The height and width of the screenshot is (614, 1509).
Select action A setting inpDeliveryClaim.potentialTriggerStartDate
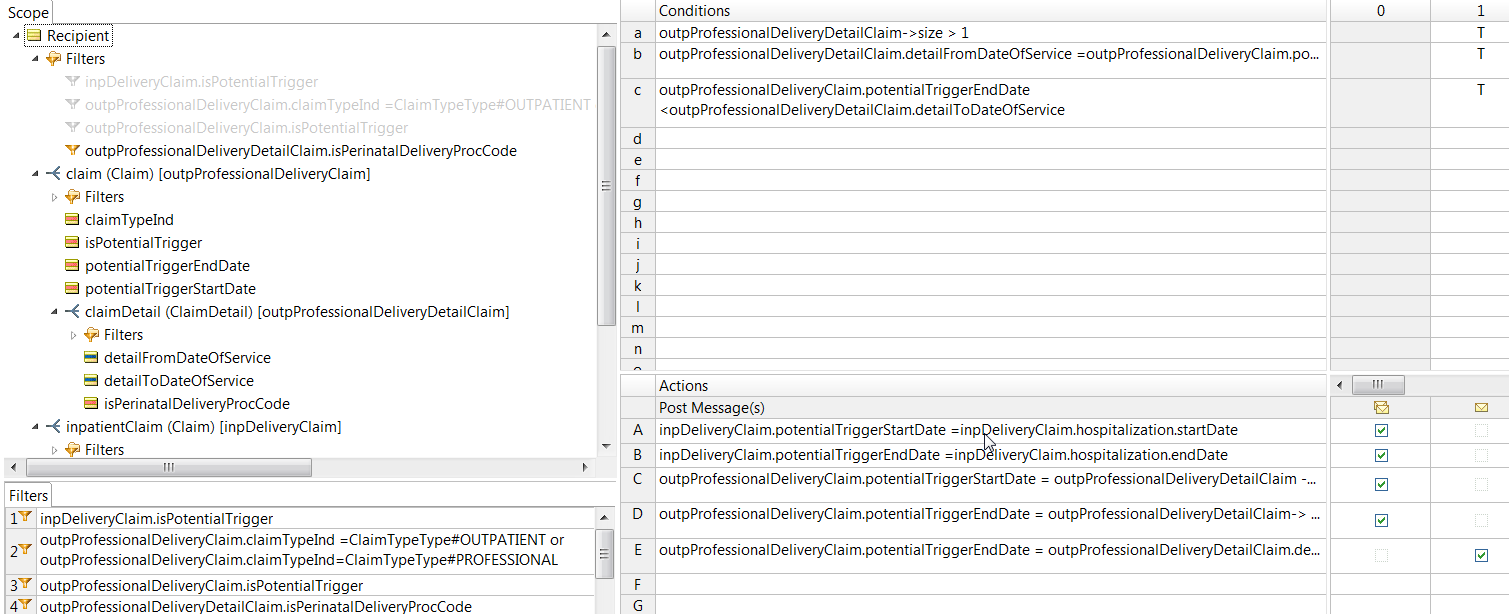[x=991, y=431]
